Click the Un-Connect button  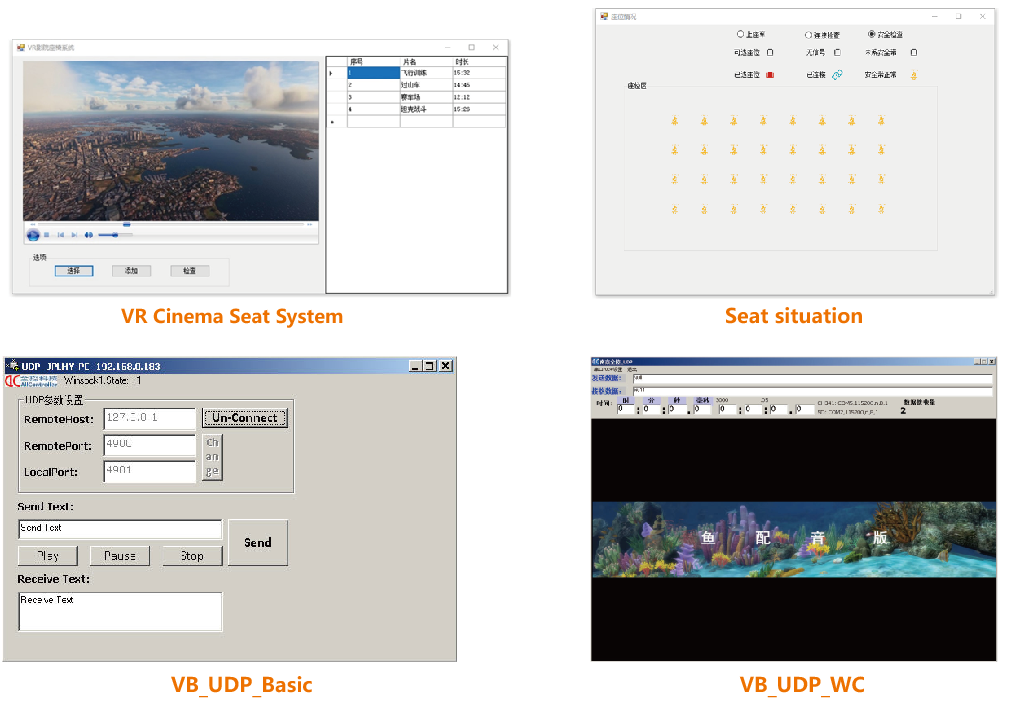pos(245,418)
